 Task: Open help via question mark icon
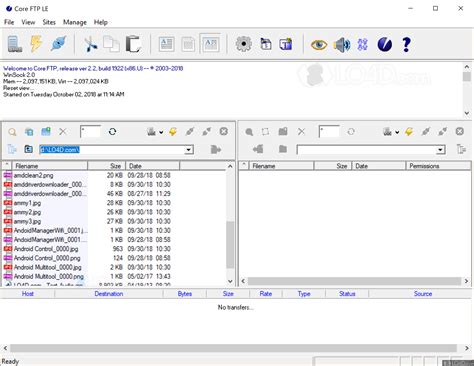406,44
